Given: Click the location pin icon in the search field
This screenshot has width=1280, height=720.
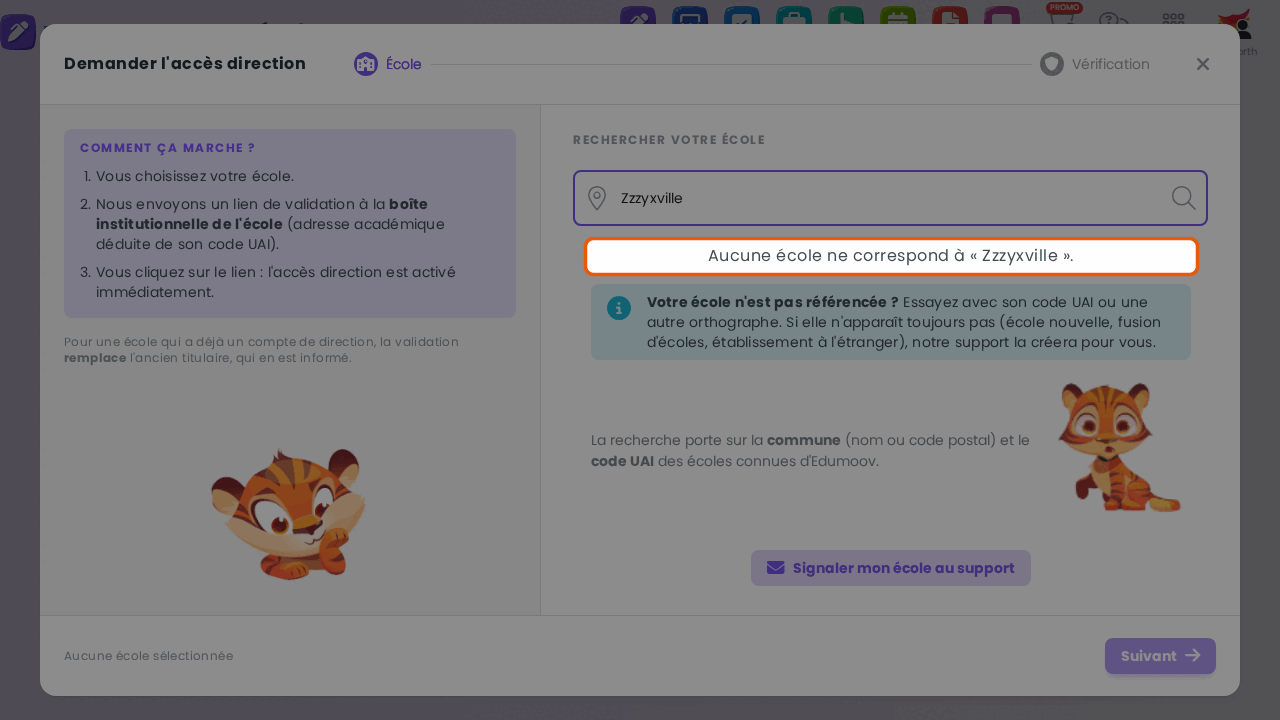Looking at the screenshot, I should click(597, 198).
